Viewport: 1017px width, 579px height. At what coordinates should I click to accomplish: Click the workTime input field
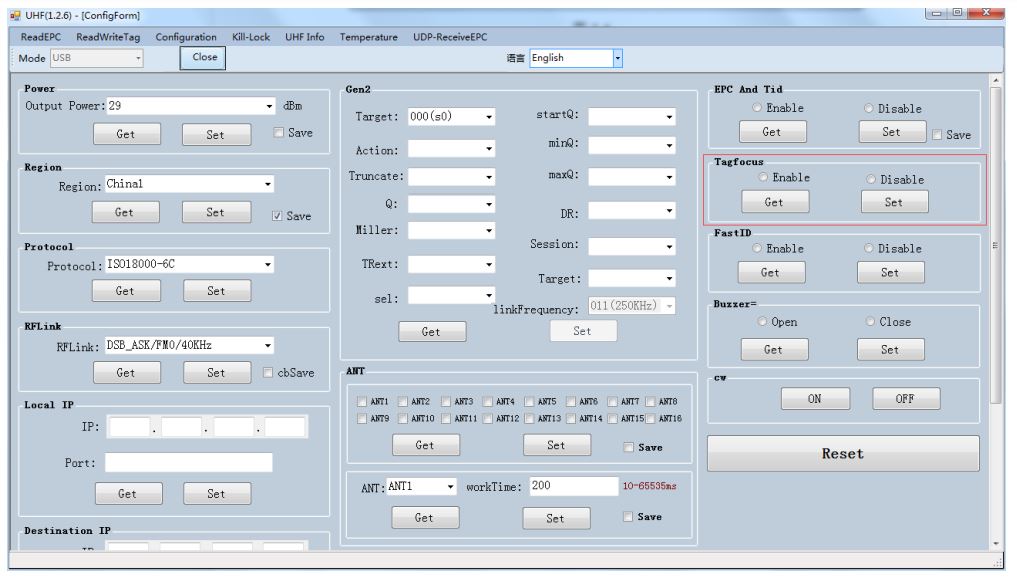pyautogui.click(x=572, y=486)
